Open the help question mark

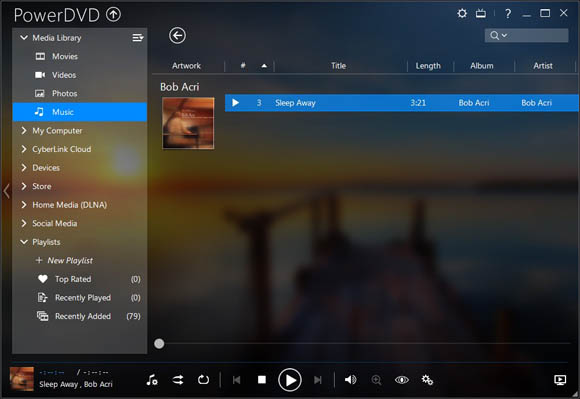click(508, 14)
